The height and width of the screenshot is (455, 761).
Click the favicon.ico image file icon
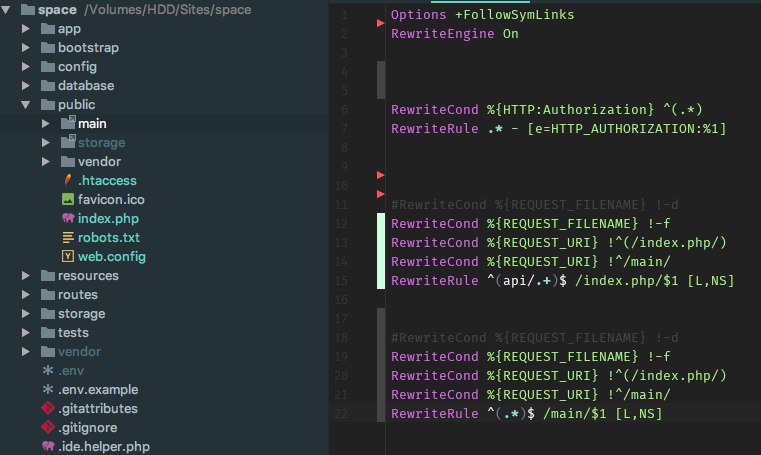click(x=68, y=199)
